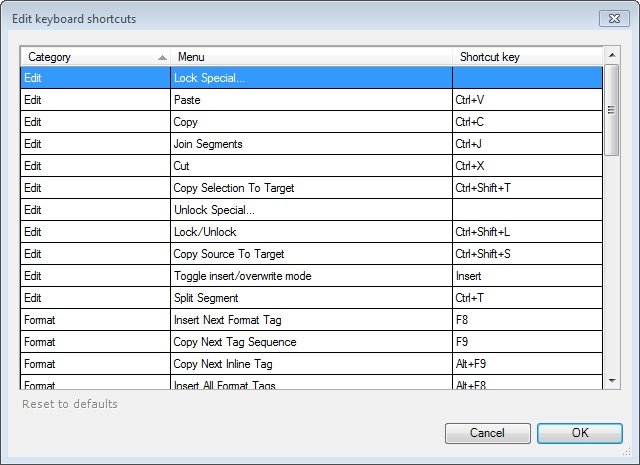Edit the F8 shortcut key cell

(526, 320)
